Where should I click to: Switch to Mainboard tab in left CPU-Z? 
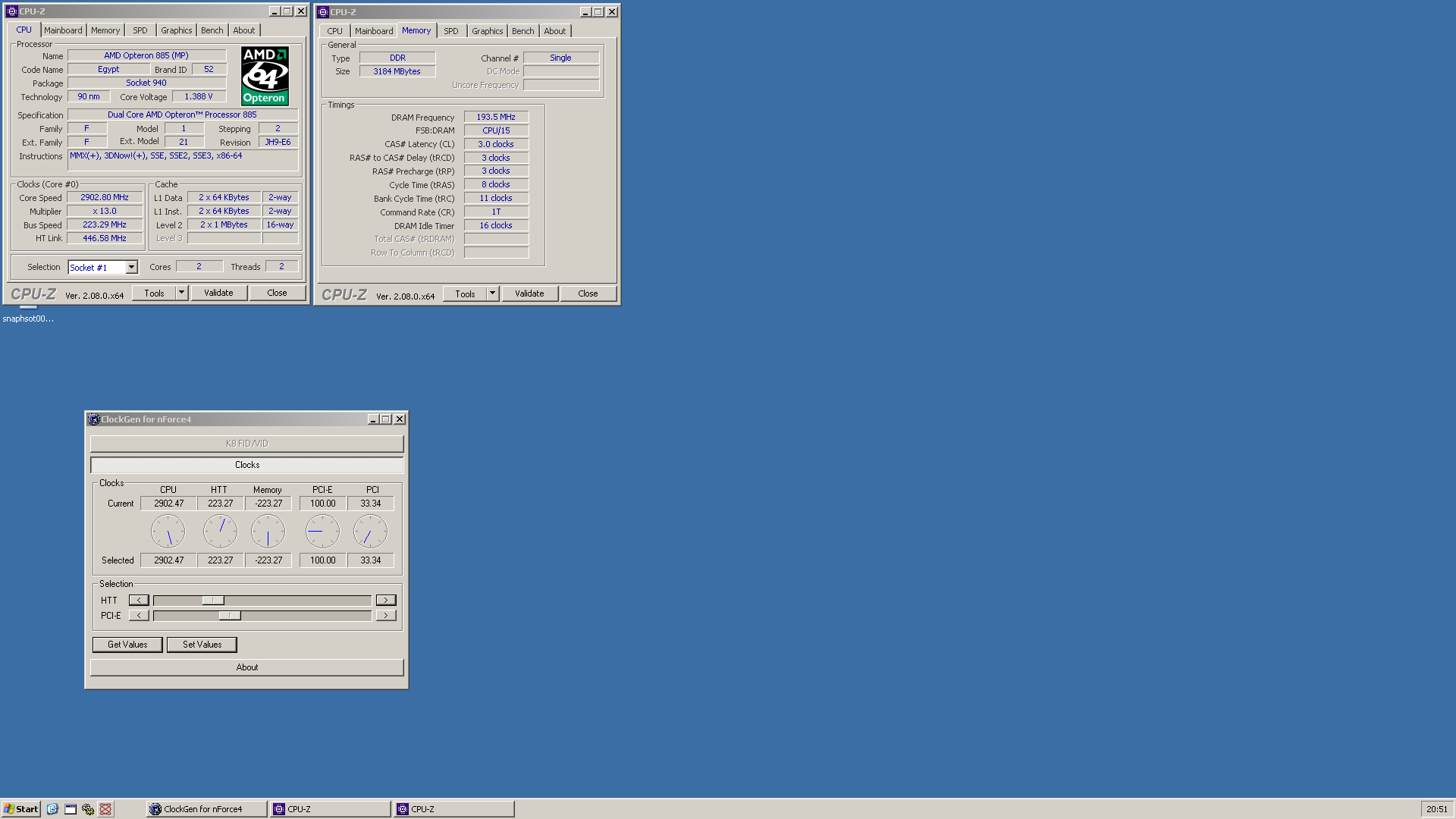pos(63,30)
